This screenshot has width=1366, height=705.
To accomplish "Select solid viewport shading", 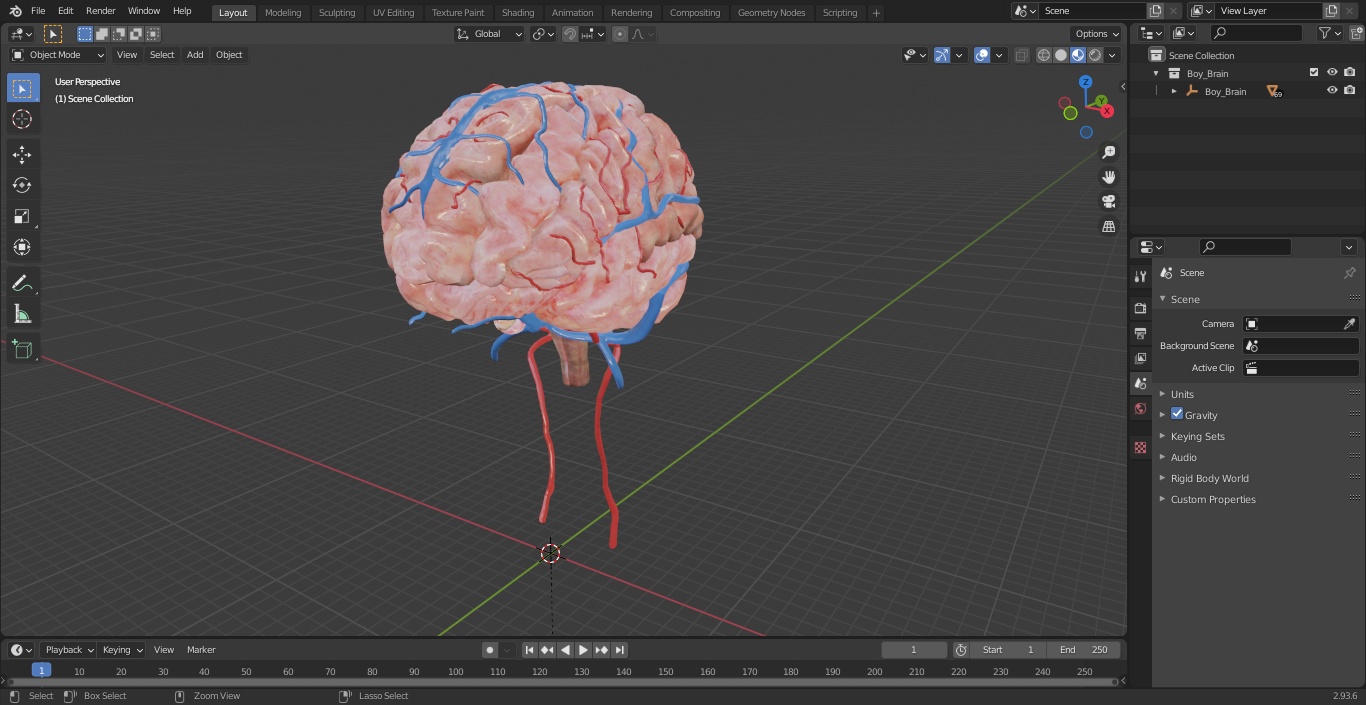I will pos(1061,55).
